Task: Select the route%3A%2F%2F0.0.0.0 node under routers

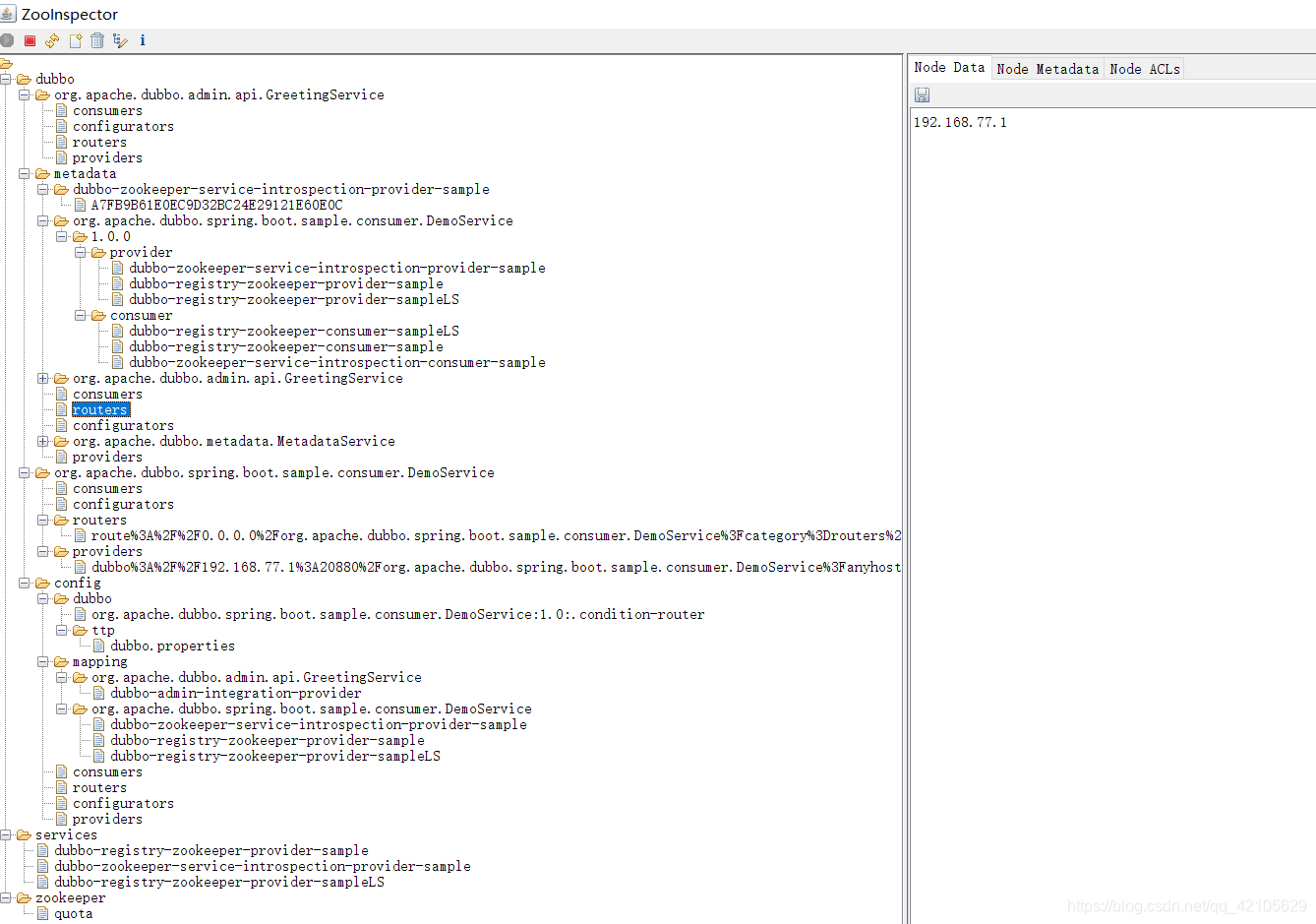Action: point(496,535)
